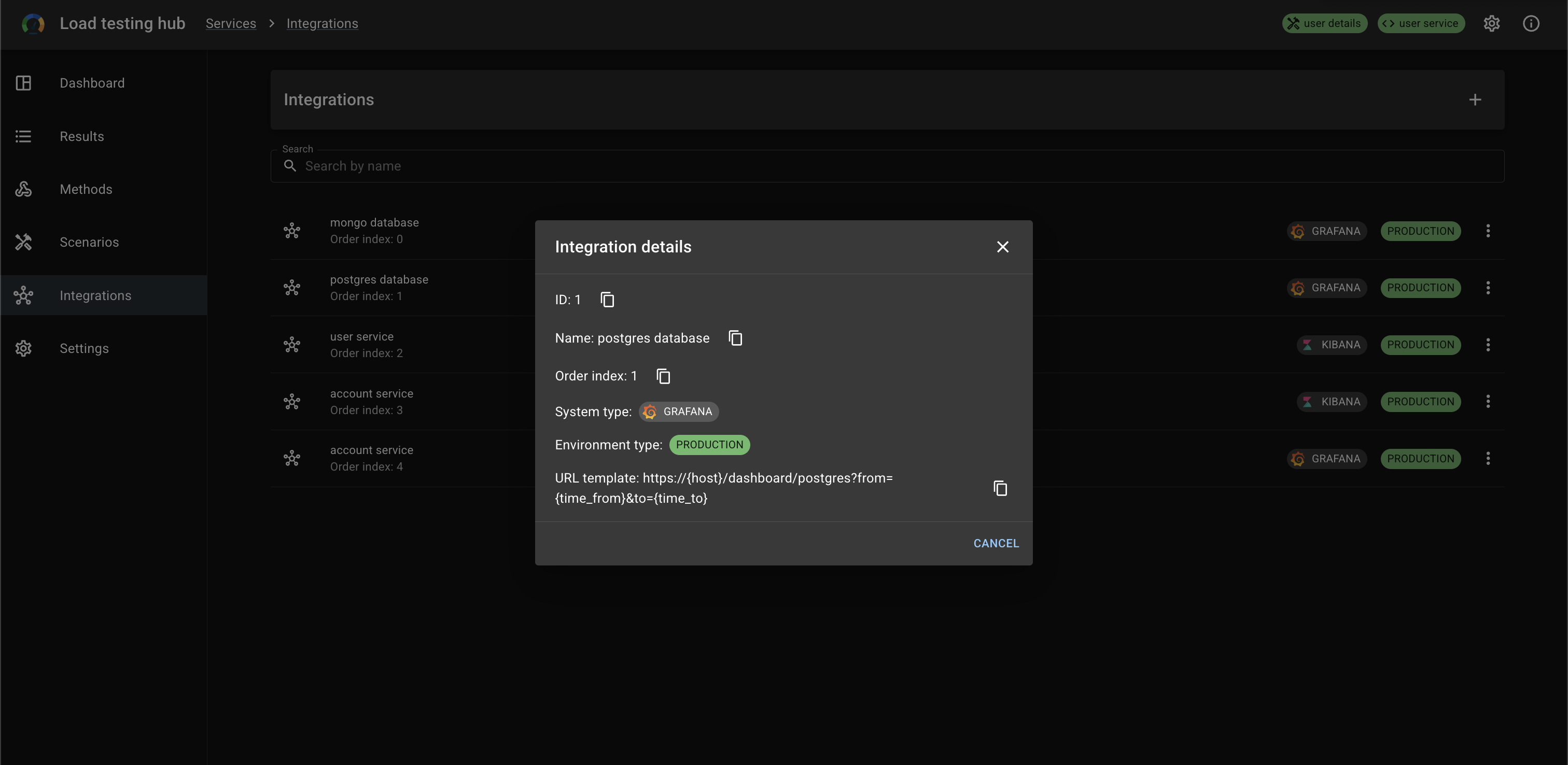Screen dimensions: 1568x765
Task: Click PRODUCTION chip on mongo database row
Action: [x=1421, y=231]
